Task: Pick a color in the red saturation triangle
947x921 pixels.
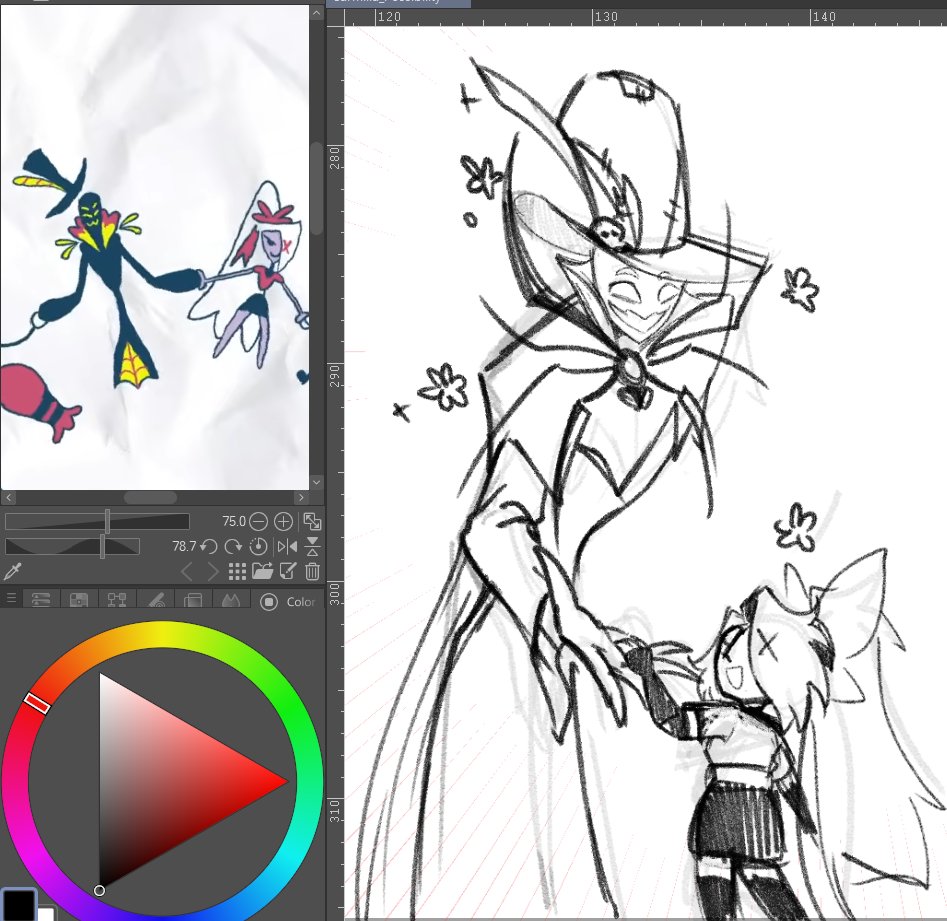Action: point(163,781)
